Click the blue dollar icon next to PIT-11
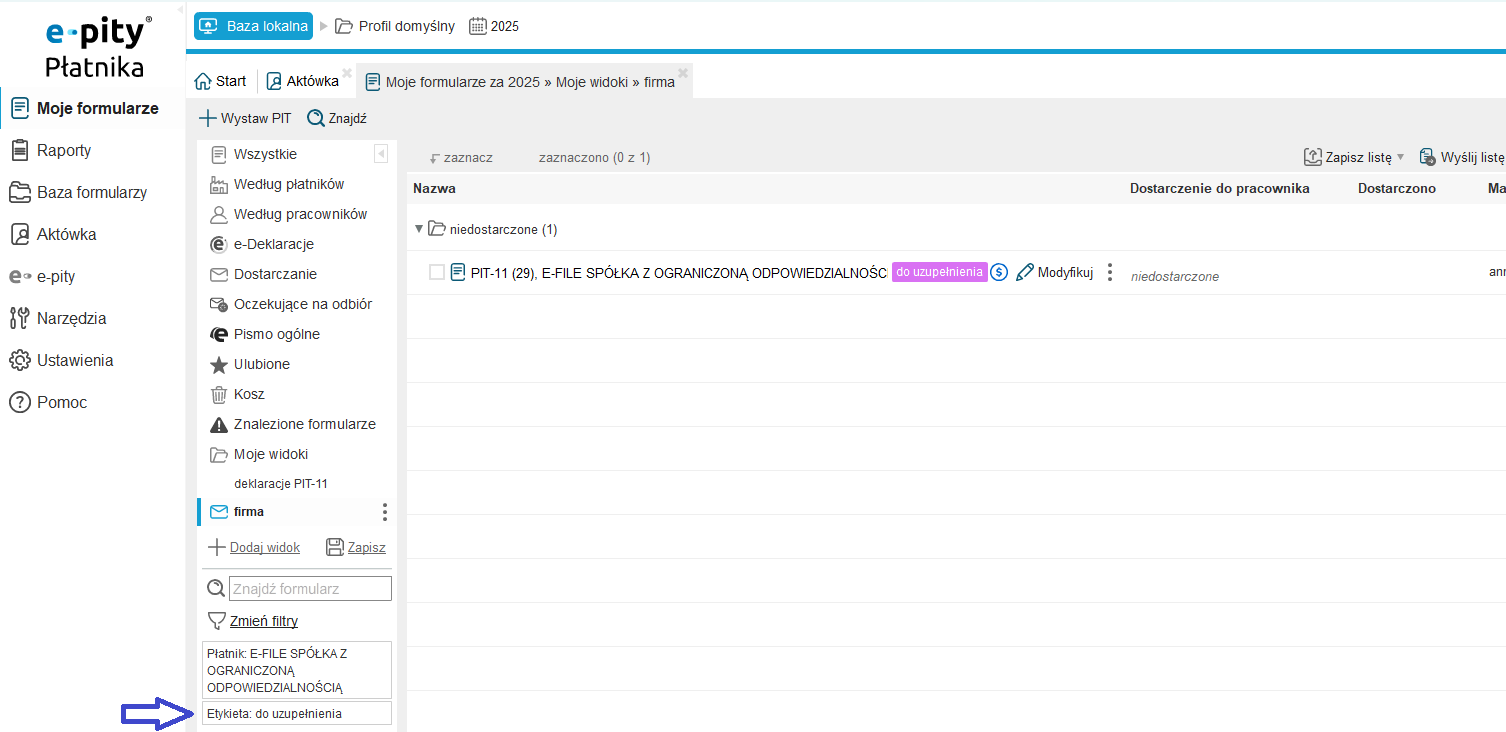 998,272
